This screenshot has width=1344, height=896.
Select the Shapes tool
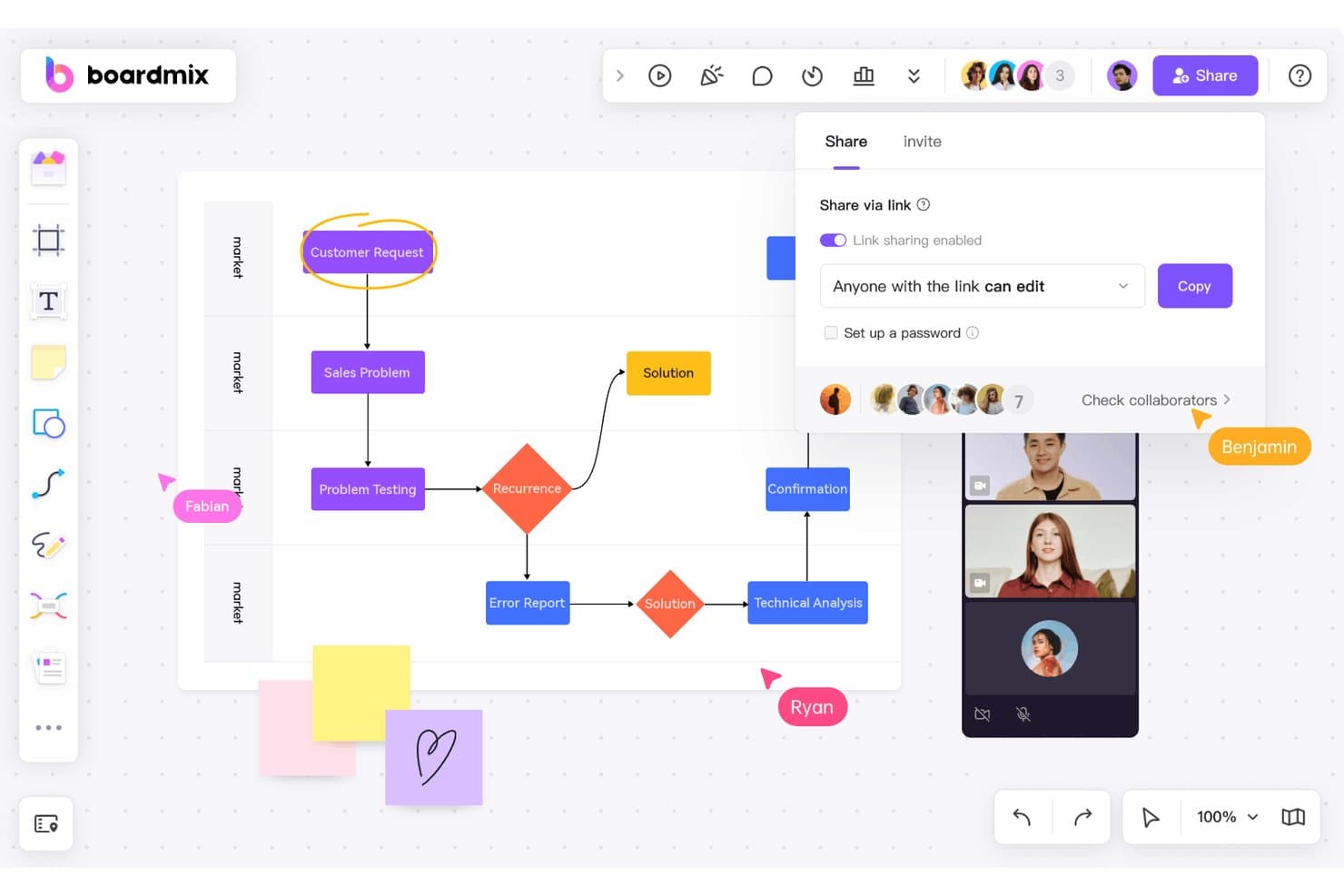[x=49, y=423]
